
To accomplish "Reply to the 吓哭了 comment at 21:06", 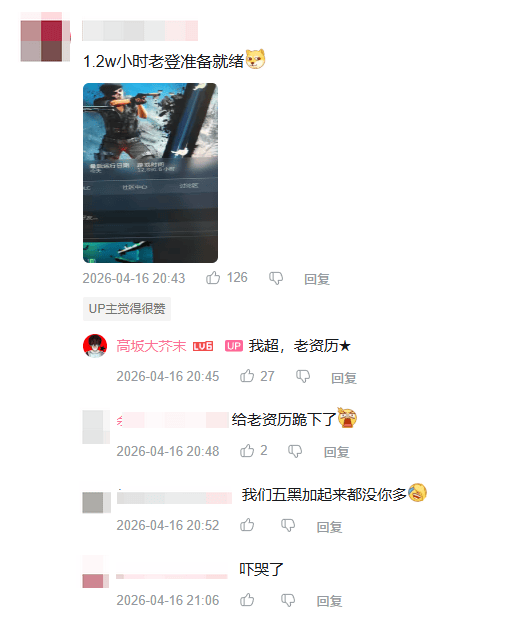I will click(329, 601).
